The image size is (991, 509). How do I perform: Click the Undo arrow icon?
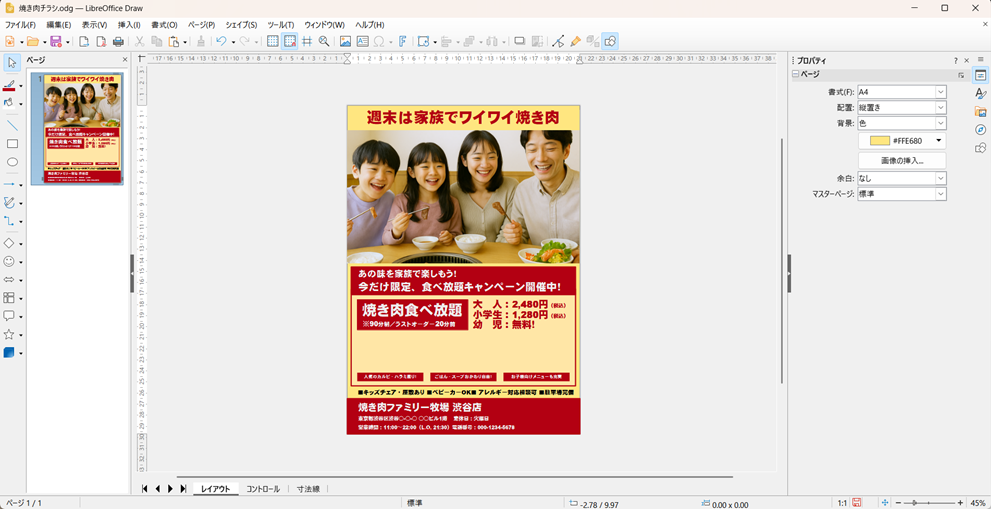click(221, 42)
